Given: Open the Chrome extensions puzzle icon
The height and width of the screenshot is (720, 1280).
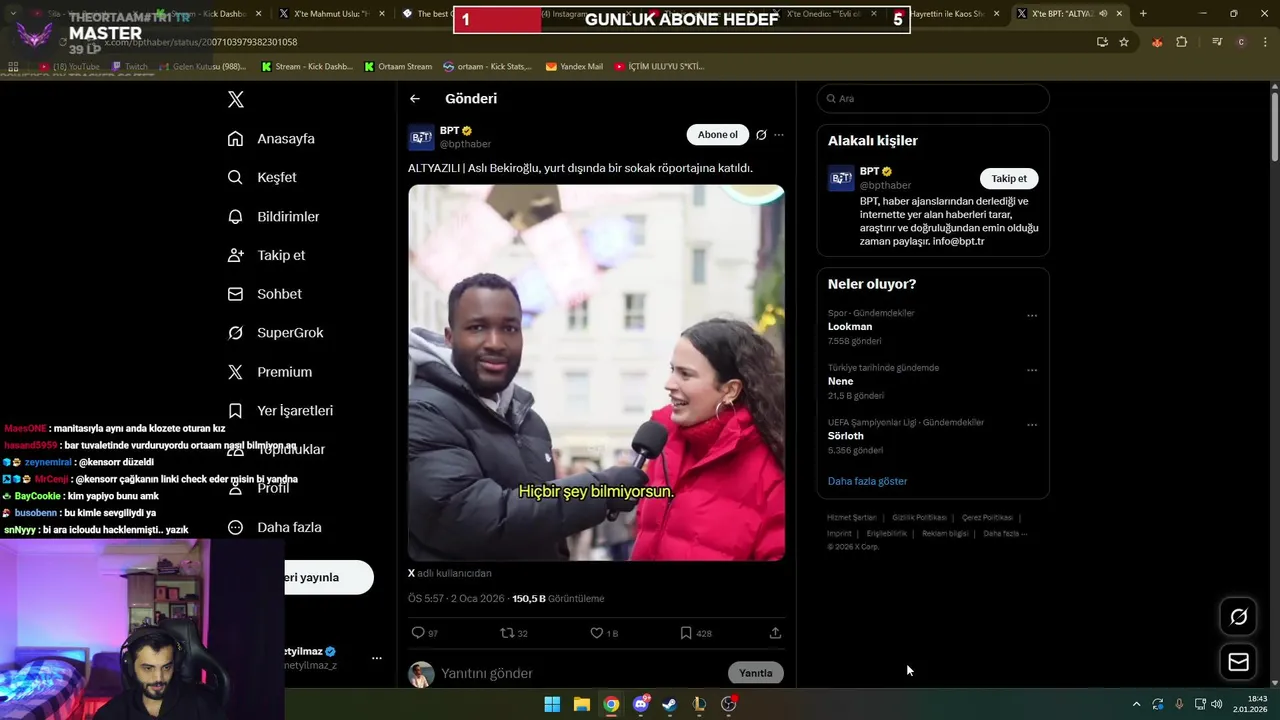Looking at the screenshot, I should [x=1181, y=42].
